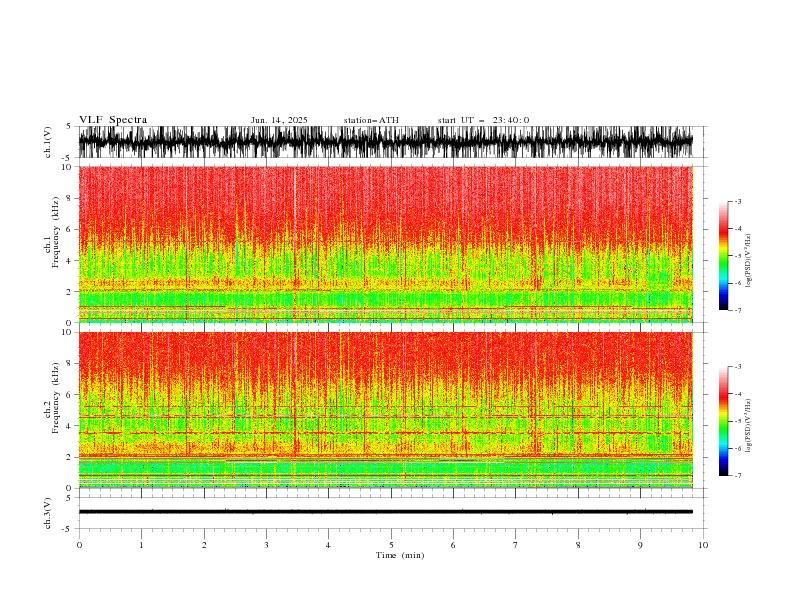Click the ch.1 spectrogram "8" kHz tick label
792x612 pixels.
coord(70,198)
